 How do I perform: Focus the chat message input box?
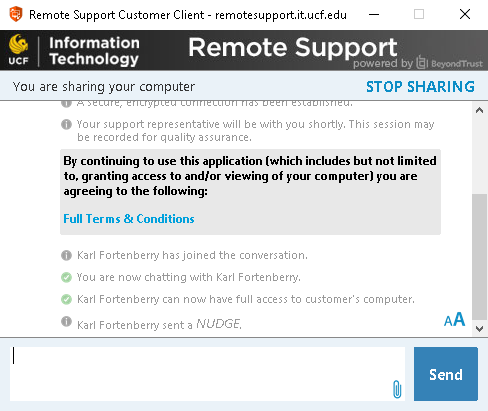click(207, 374)
